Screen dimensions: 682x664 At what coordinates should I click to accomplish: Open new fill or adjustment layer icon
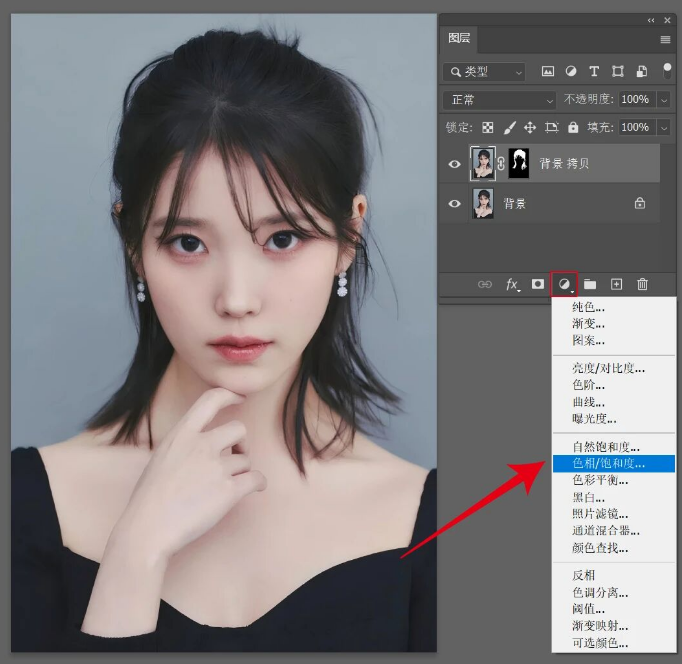pyautogui.click(x=564, y=284)
